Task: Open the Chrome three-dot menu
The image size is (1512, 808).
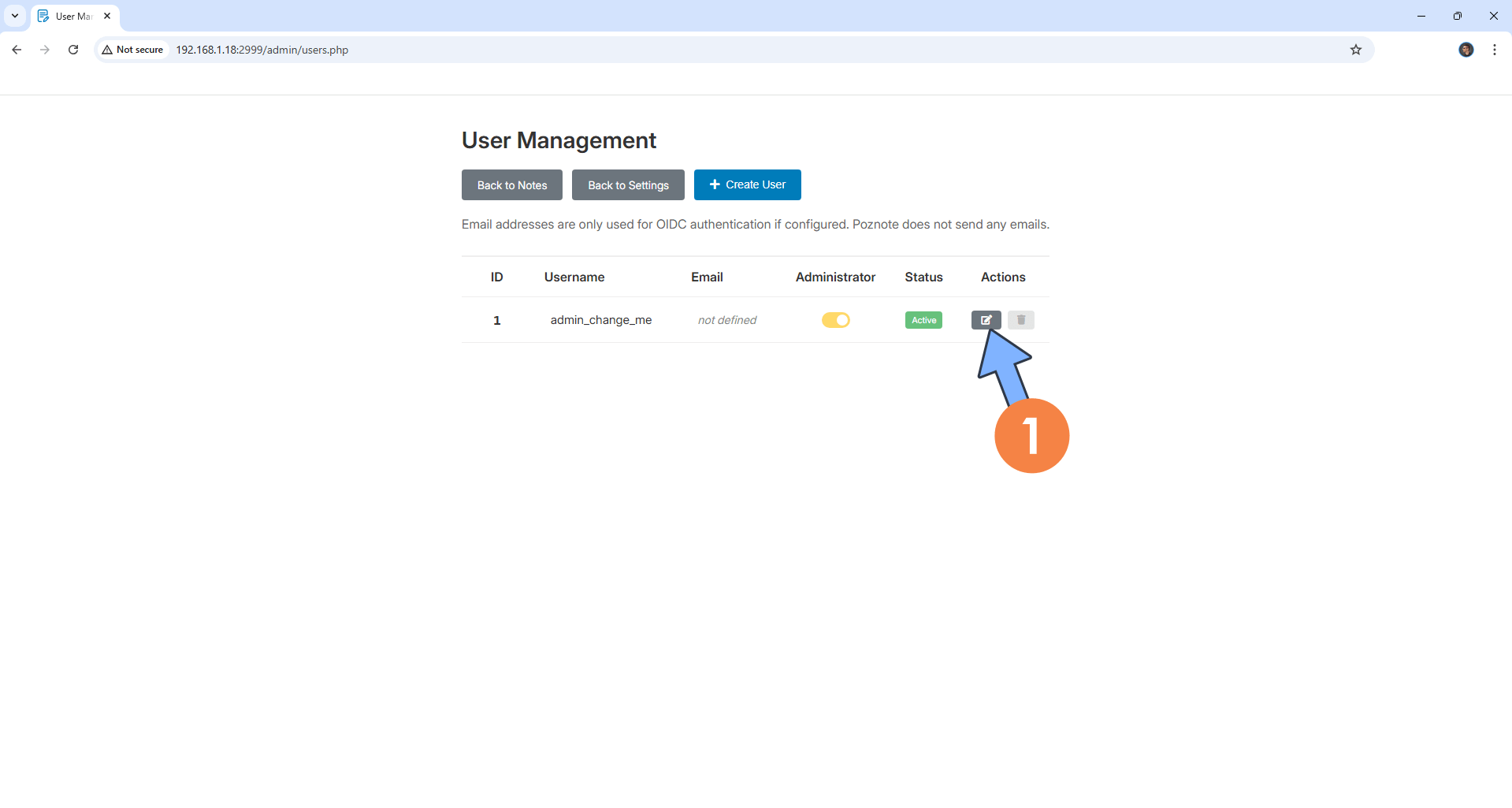Action: pyautogui.click(x=1494, y=49)
